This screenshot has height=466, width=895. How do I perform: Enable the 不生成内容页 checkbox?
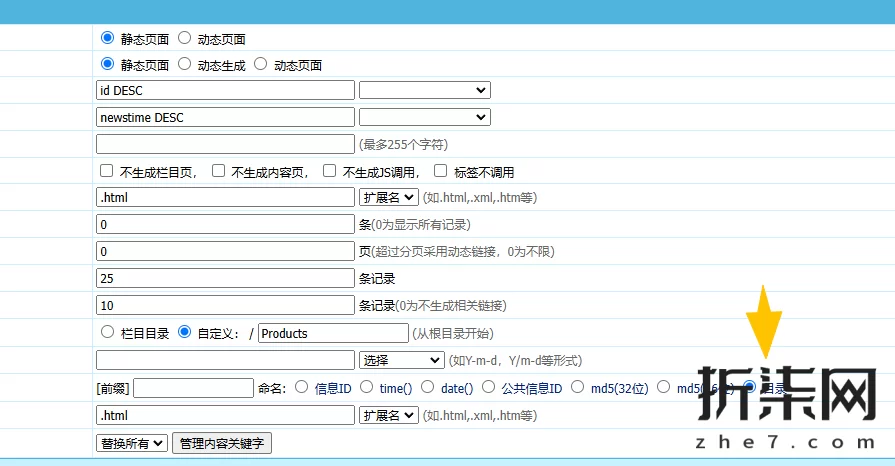click(x=218, y=171)
